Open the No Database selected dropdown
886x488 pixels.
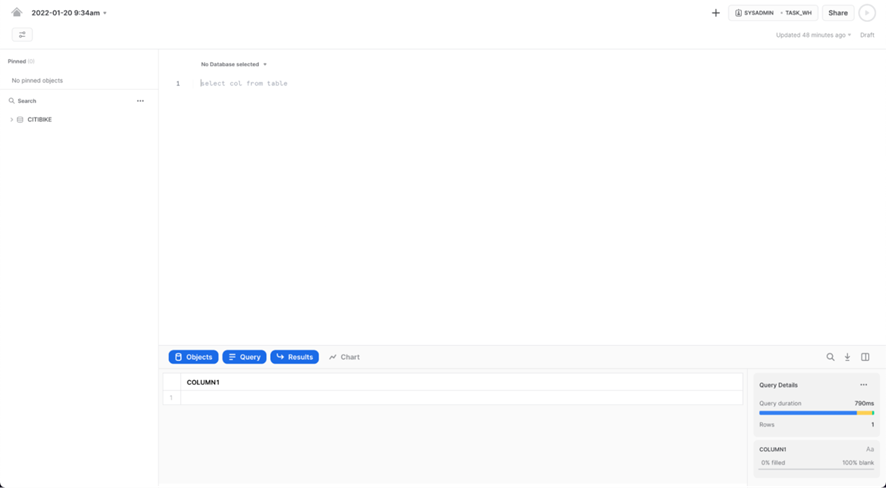click(234, 64)
